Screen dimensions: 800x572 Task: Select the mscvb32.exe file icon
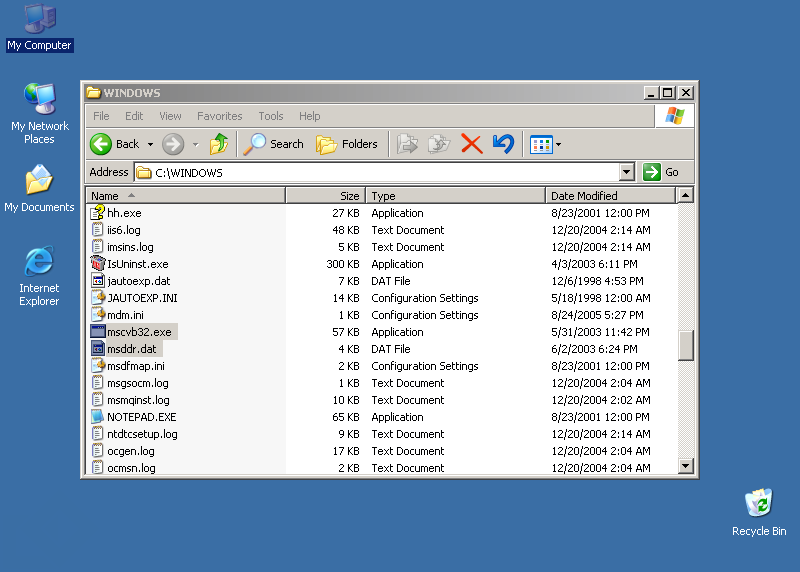97,332
